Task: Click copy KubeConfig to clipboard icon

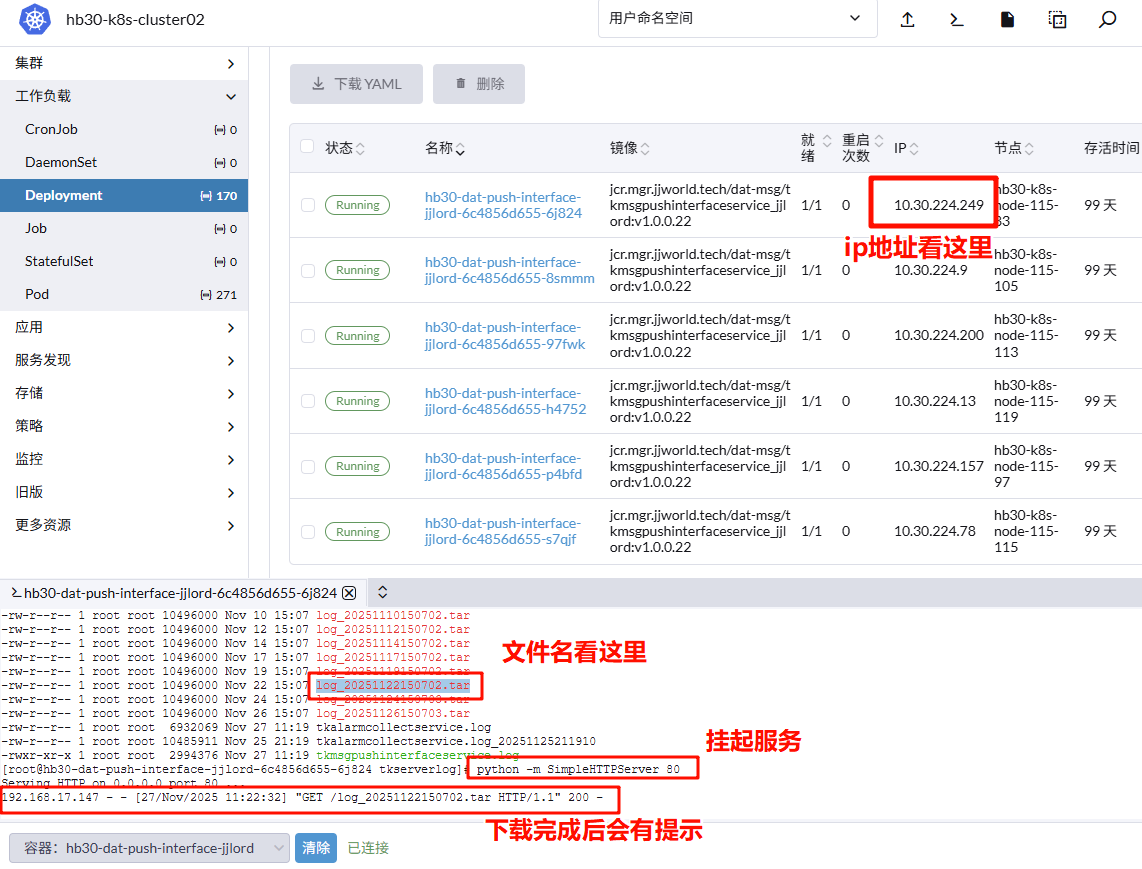Action: (1057, 19)
